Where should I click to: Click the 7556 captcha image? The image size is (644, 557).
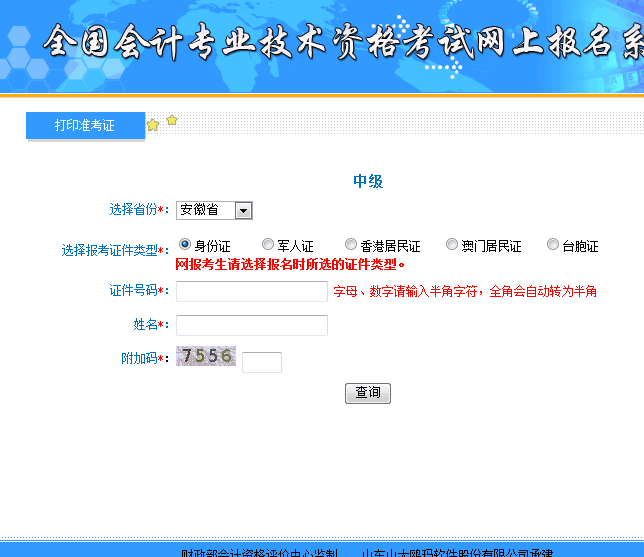206,356
